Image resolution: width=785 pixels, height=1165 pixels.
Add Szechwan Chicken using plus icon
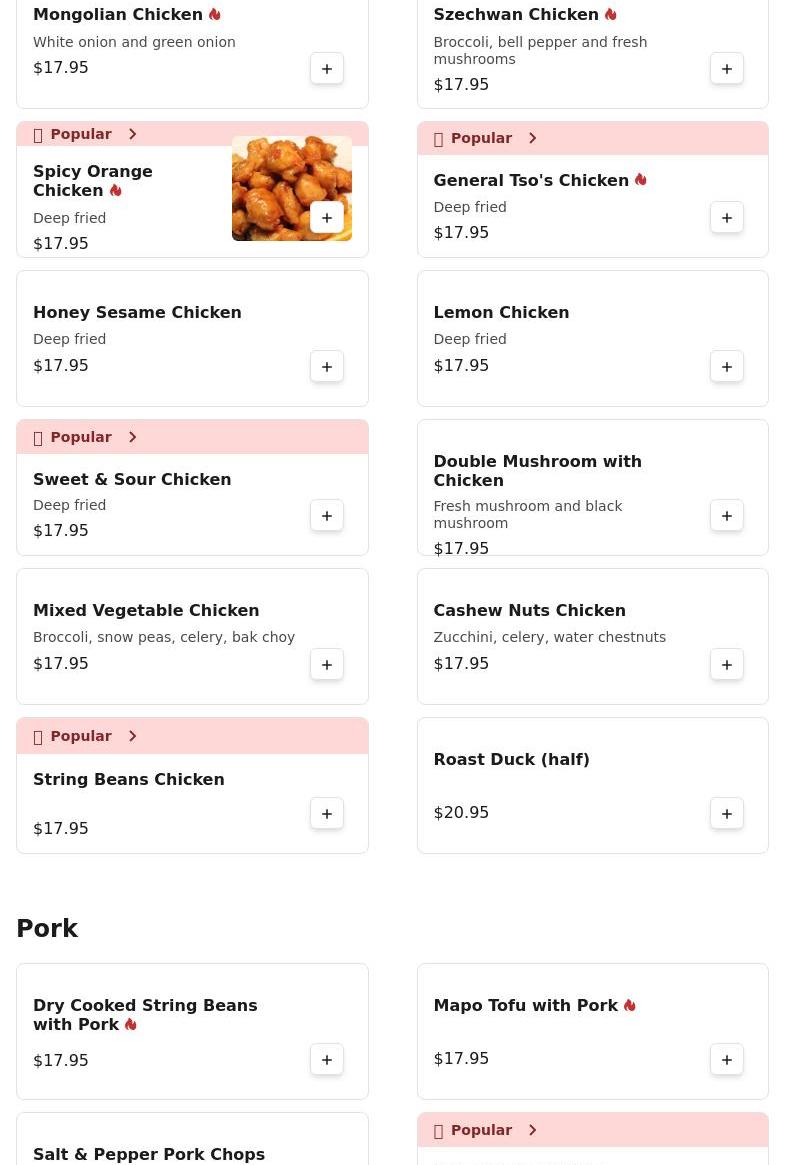point(727,69)
